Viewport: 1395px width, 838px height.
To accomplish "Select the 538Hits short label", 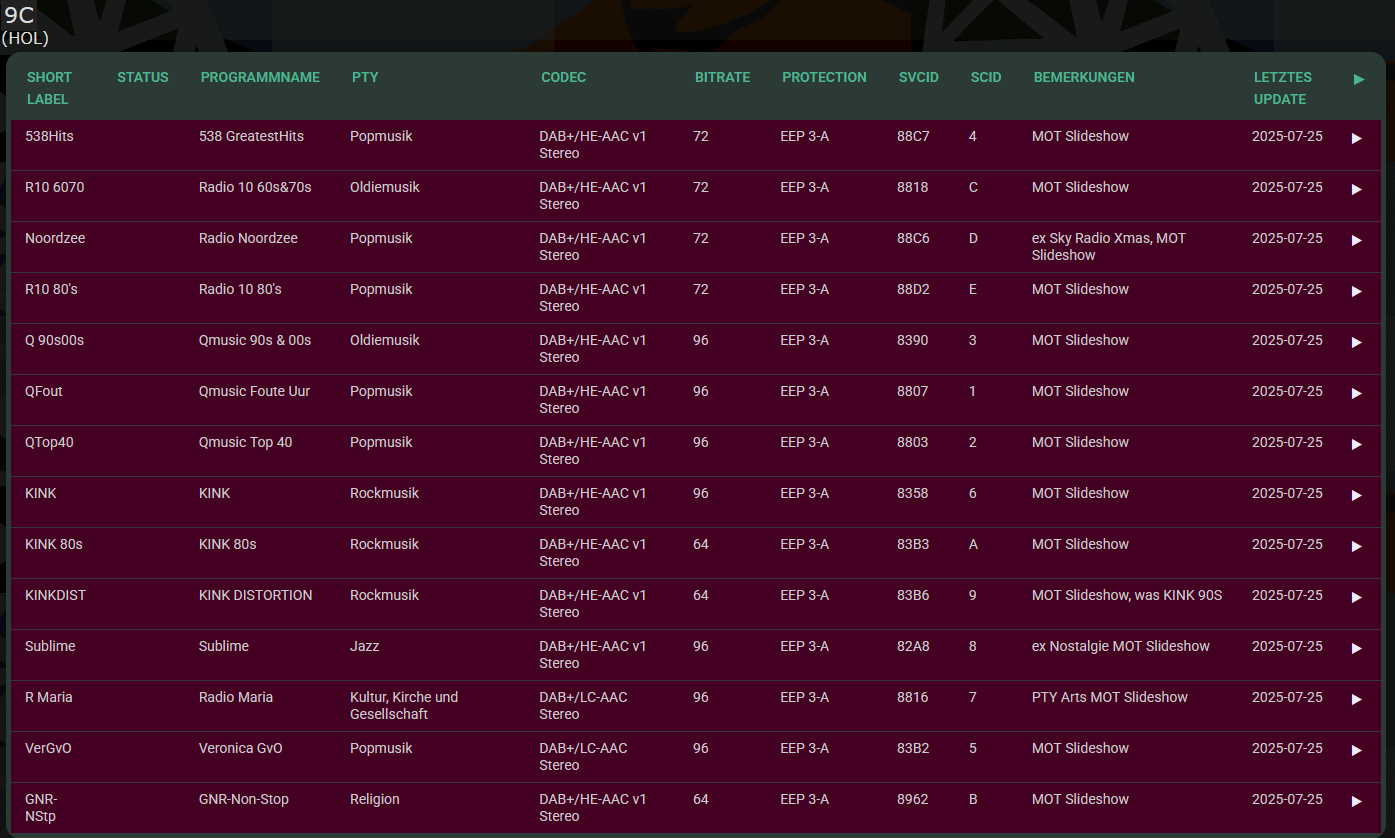I will [49, 136].
